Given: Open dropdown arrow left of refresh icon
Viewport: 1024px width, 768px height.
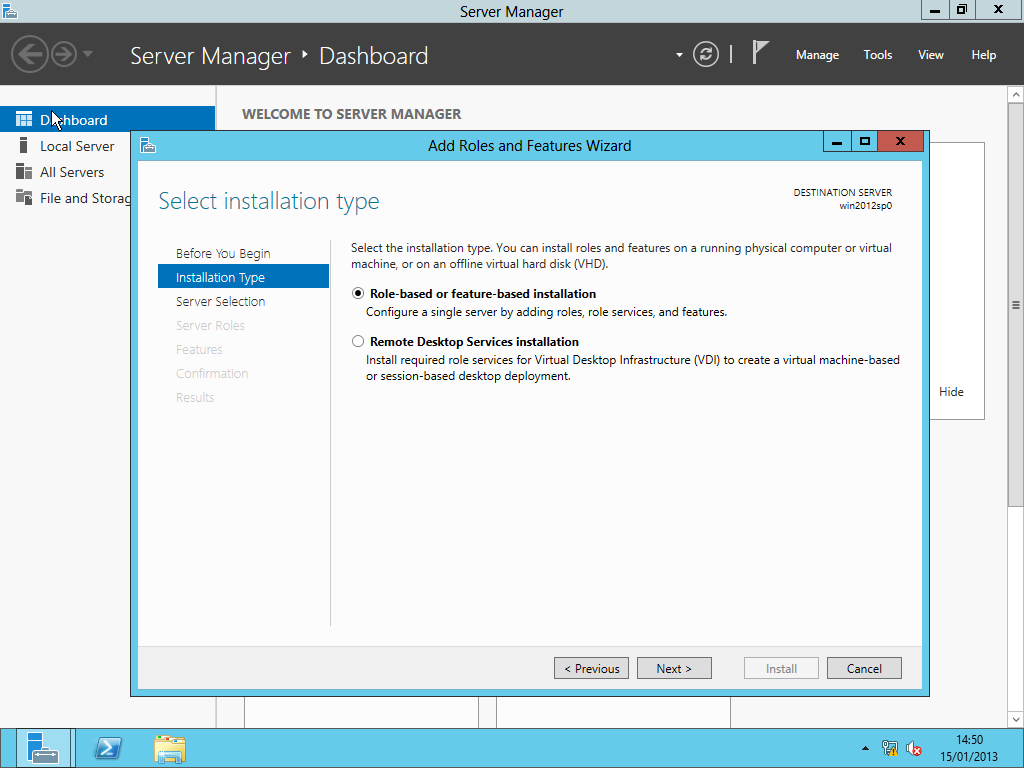Looking at the screenshot, I should coord(679,55).
